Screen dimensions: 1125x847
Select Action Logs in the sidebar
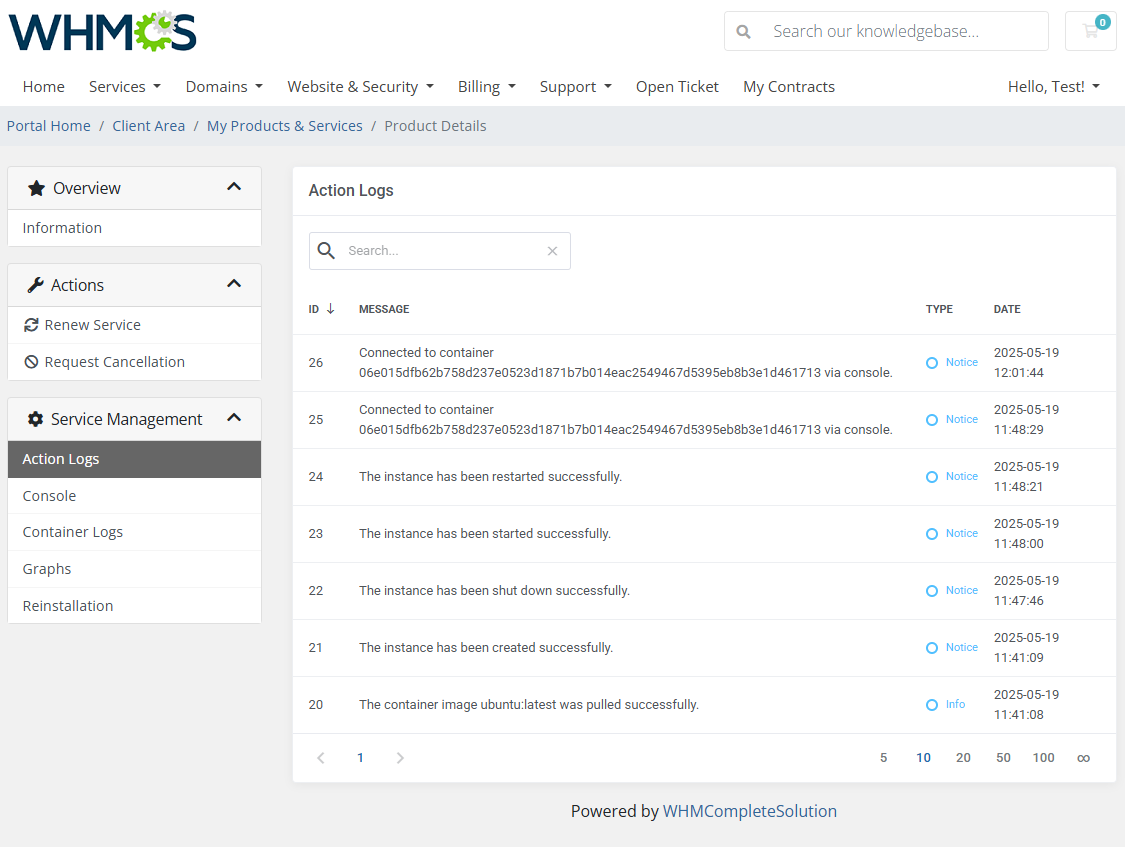pos(134,459)
